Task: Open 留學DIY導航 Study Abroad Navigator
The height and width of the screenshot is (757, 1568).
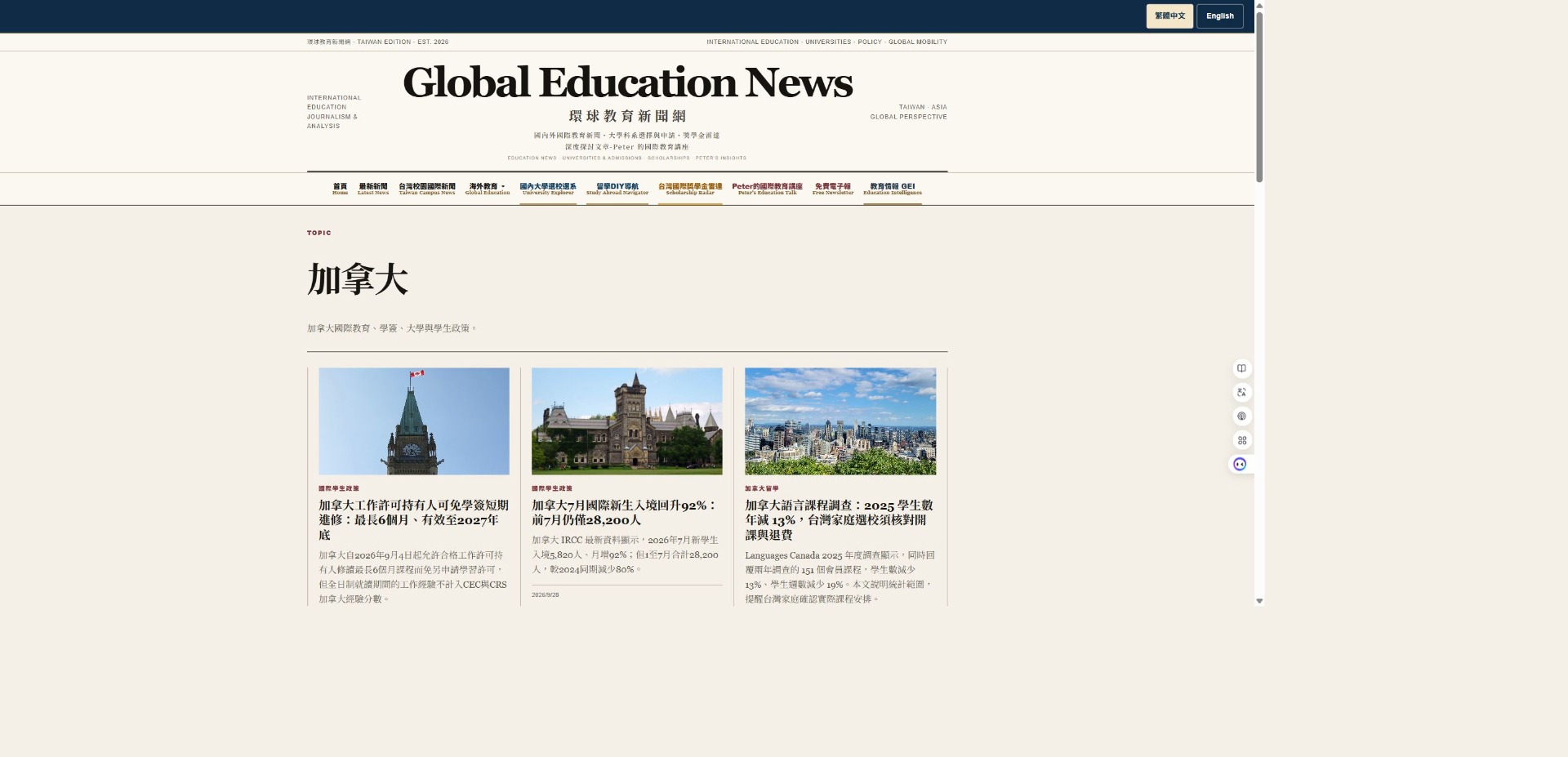Action: click(617, 189)
